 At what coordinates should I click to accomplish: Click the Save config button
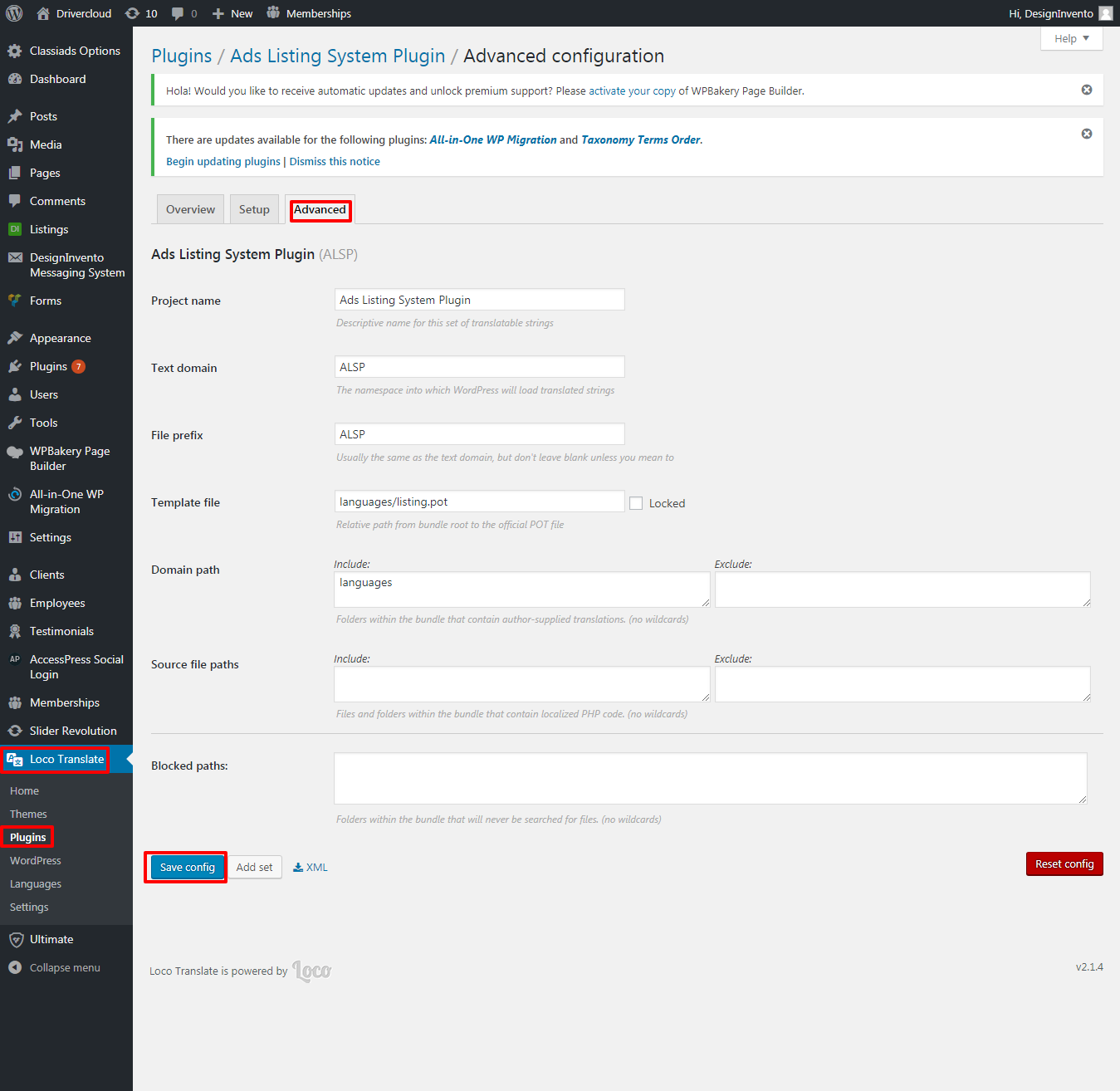(187, 867)
